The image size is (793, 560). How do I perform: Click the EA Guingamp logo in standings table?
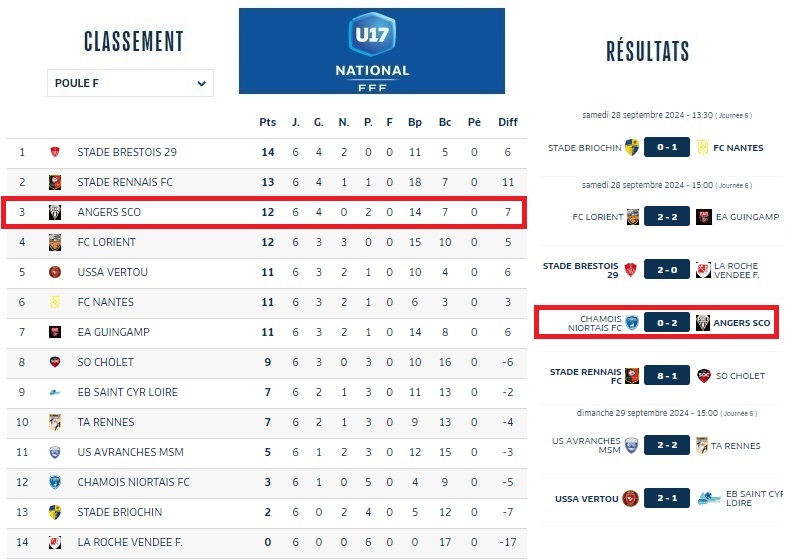[x=55, y=332]
